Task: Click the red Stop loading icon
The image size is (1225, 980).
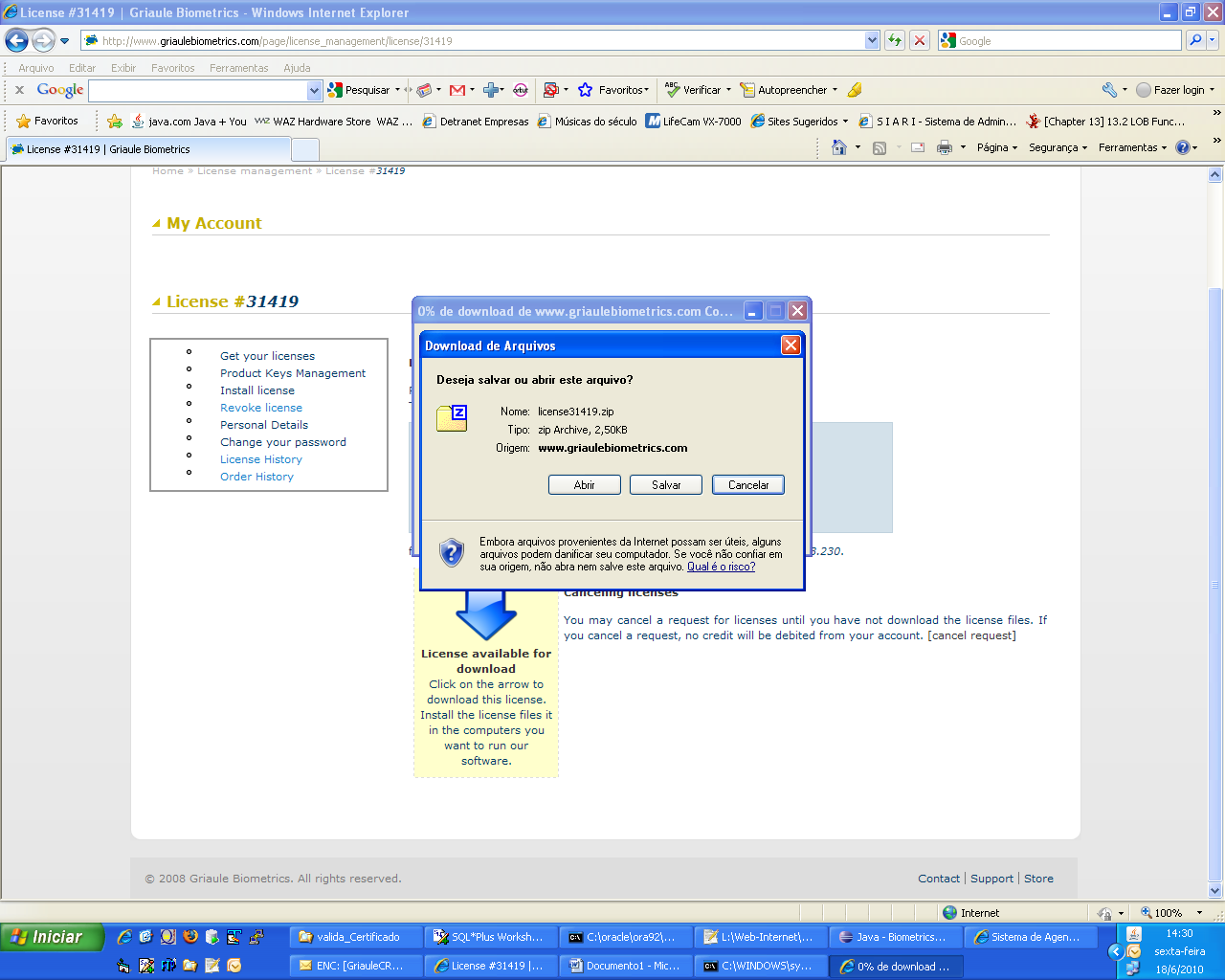Action: [920, 40]
